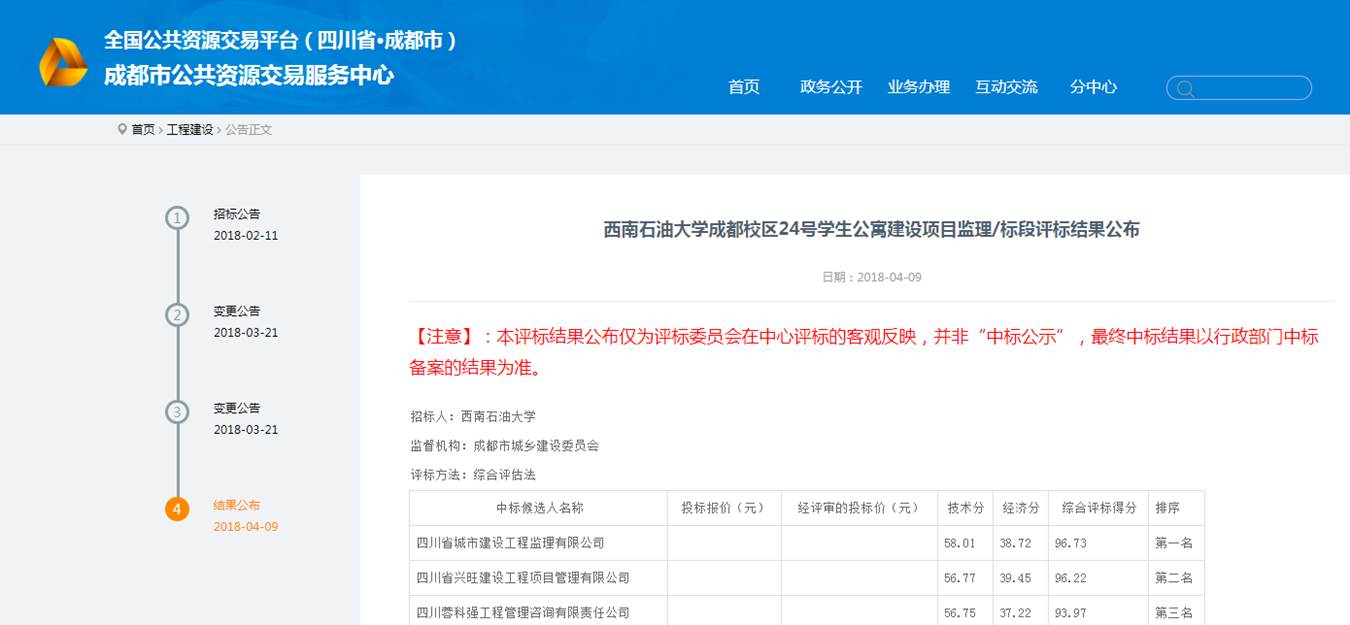Open the 首页 navigation menu item
Image resolution: width=1350 pixels, height=625 pixels.
[744, 87]
